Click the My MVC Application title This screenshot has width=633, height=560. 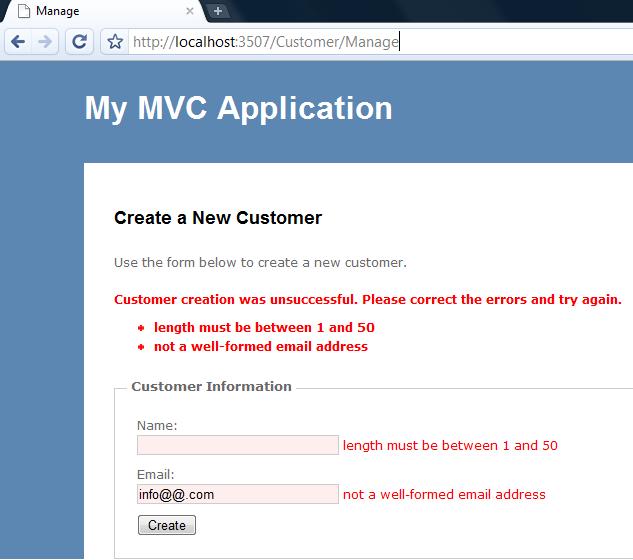tap(238, 108)
